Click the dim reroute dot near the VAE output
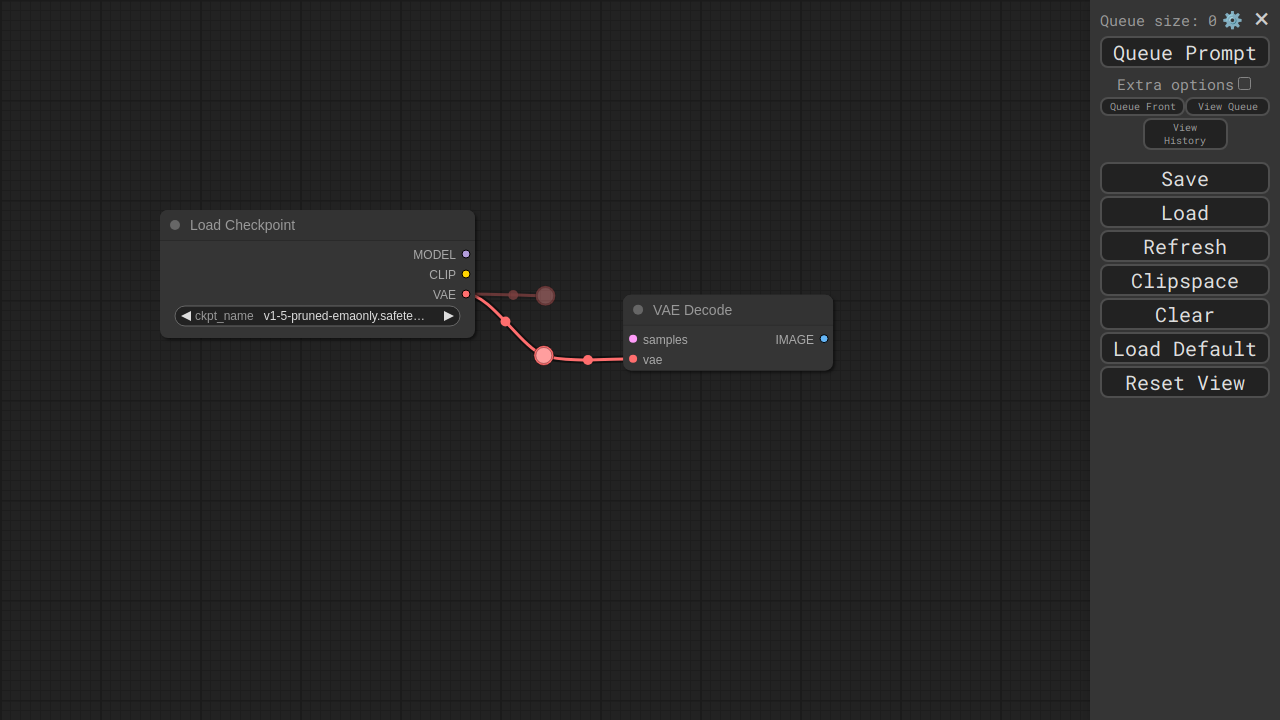 point(545,295)
